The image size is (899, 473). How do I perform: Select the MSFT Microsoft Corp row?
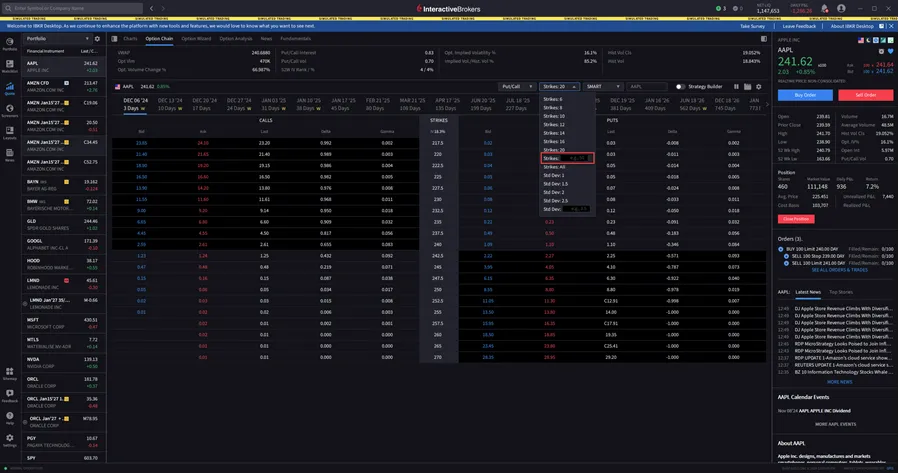click(62, 323)
